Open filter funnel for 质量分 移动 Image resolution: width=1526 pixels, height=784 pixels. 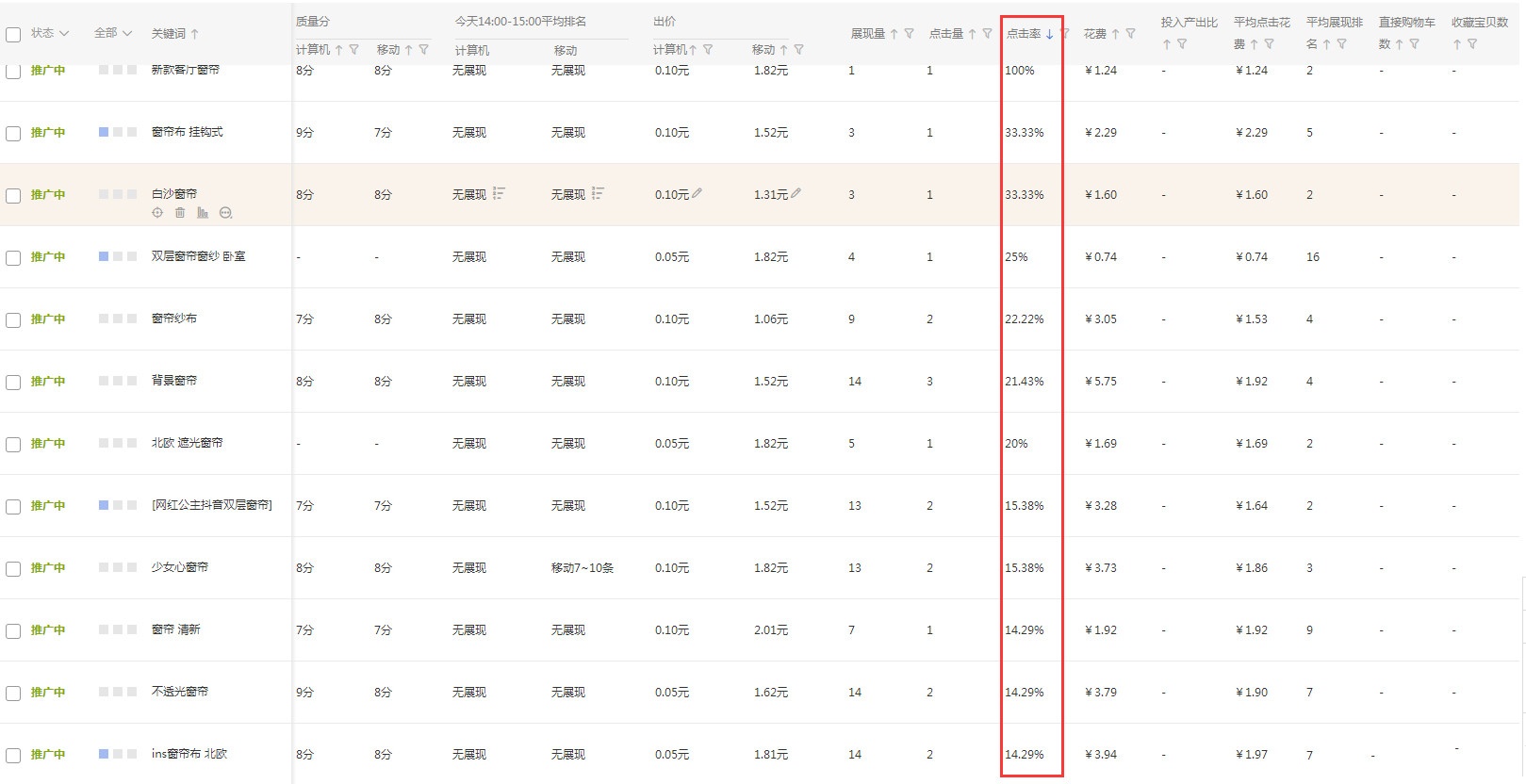tap(424, 50)
